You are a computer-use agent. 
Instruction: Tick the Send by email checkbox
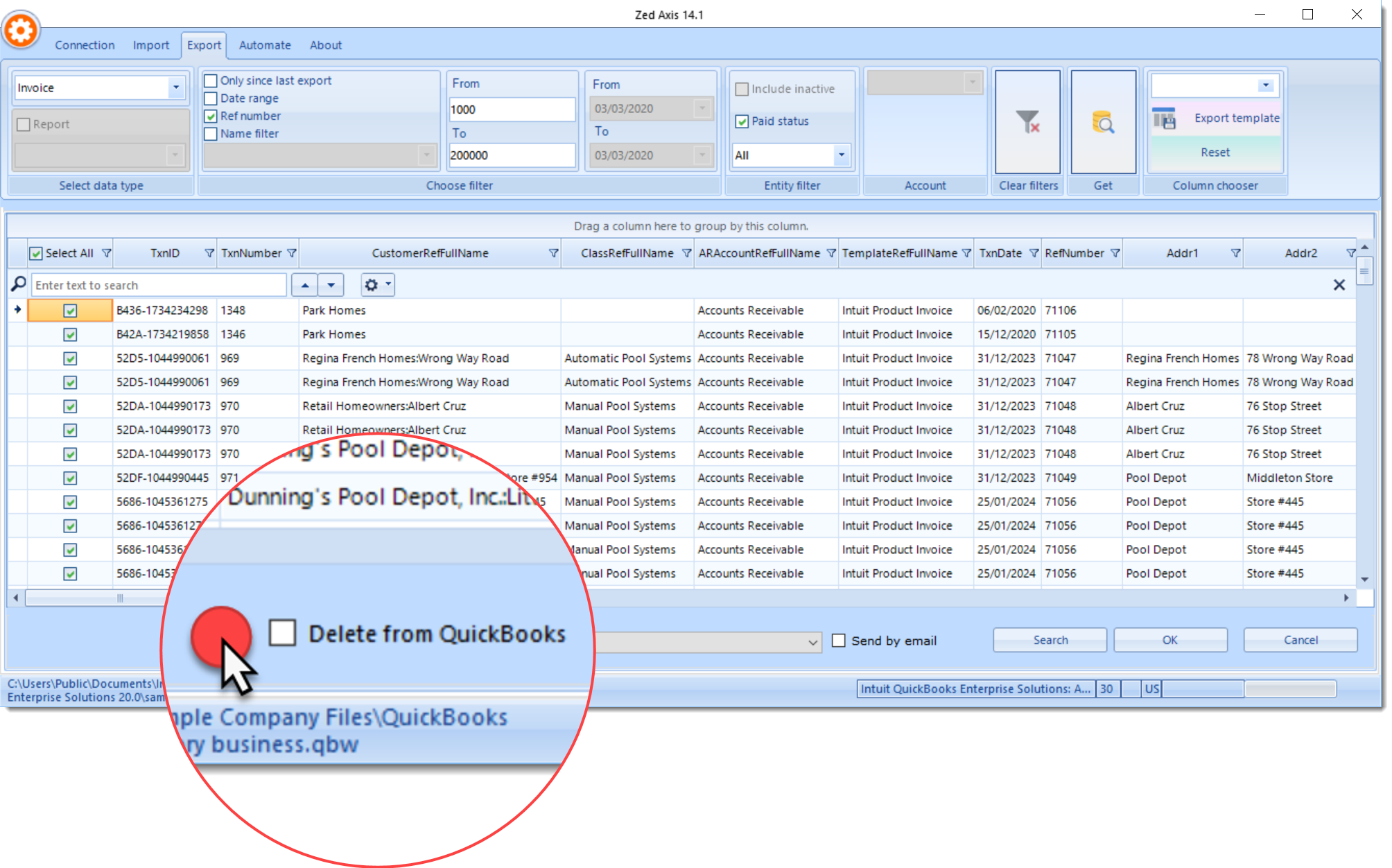[x=838, y=641]
